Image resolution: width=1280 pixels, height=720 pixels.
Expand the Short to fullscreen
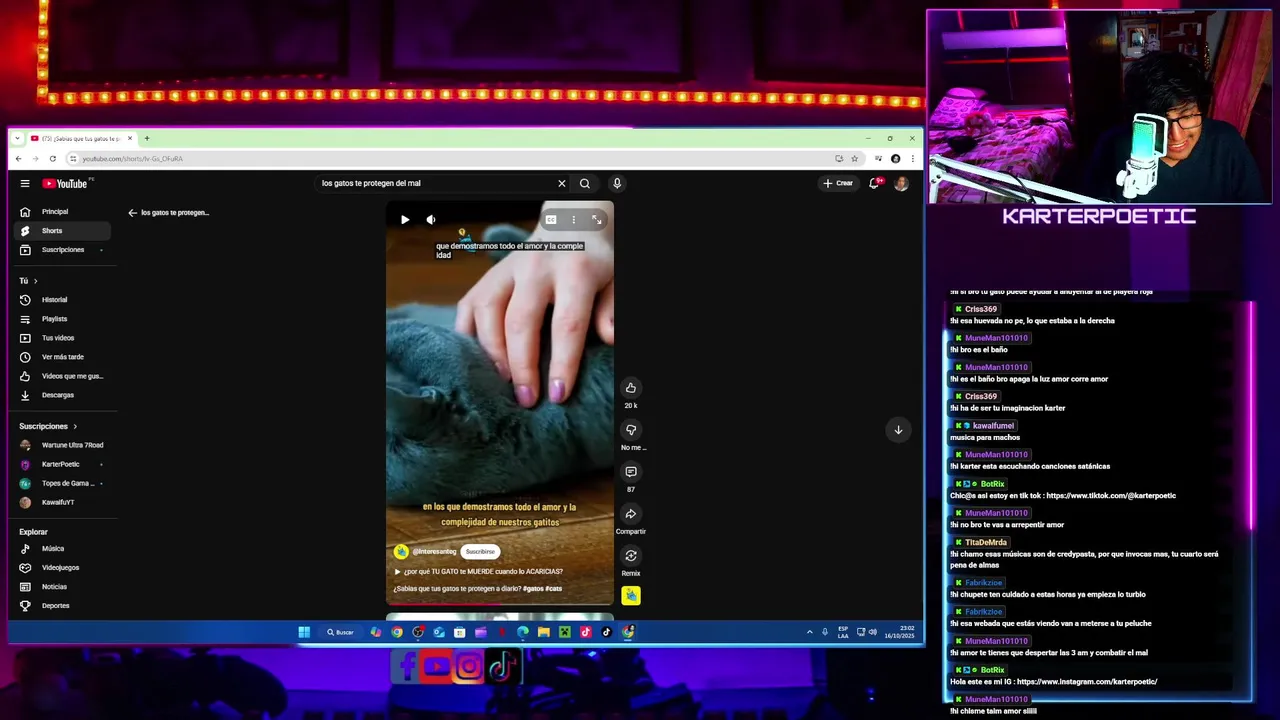[597, 219]
